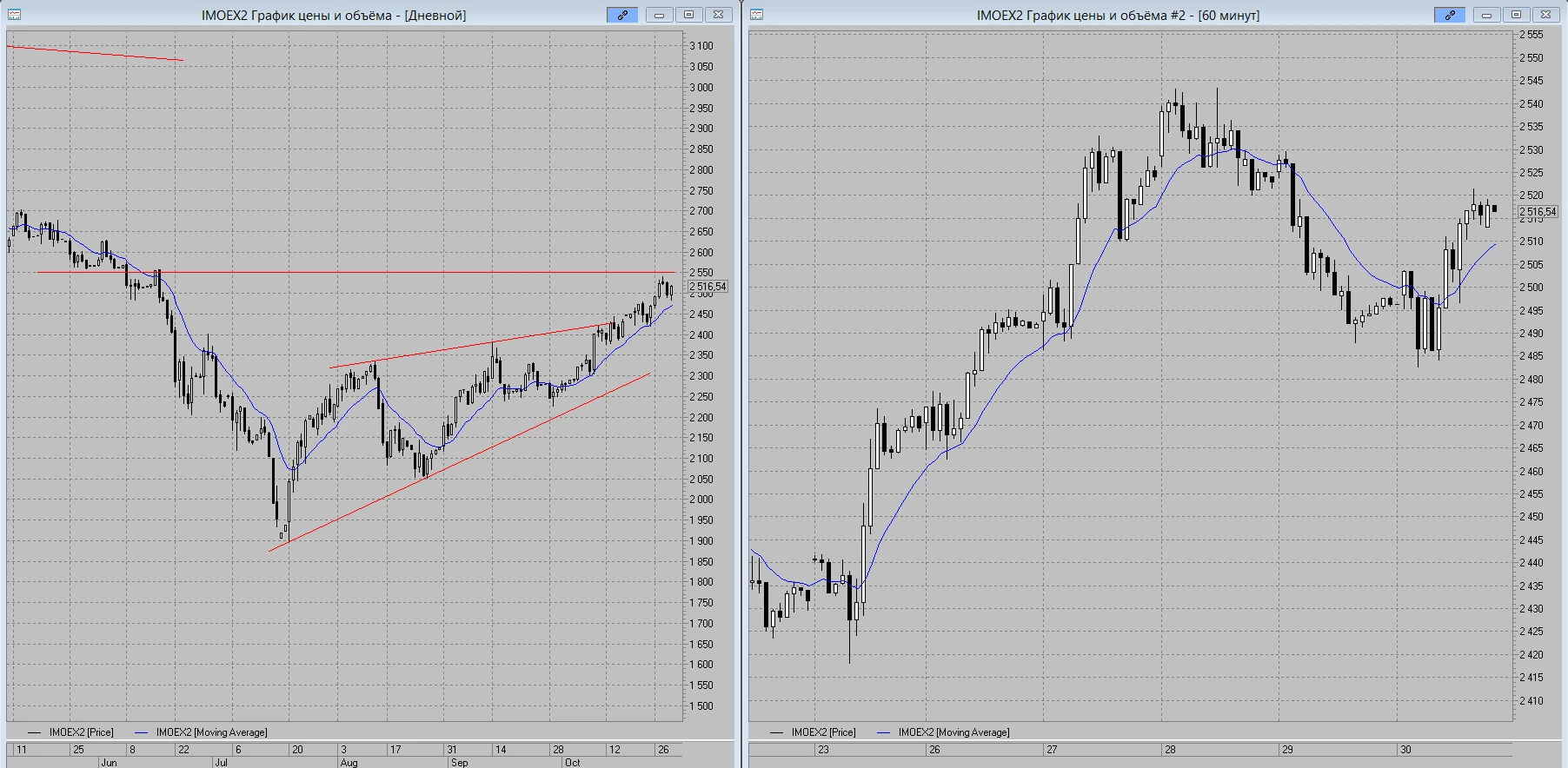
Task: Select the red horizontal line near 2 550 on daily chart
Action: pyautogui.click(x=356, y=273)
